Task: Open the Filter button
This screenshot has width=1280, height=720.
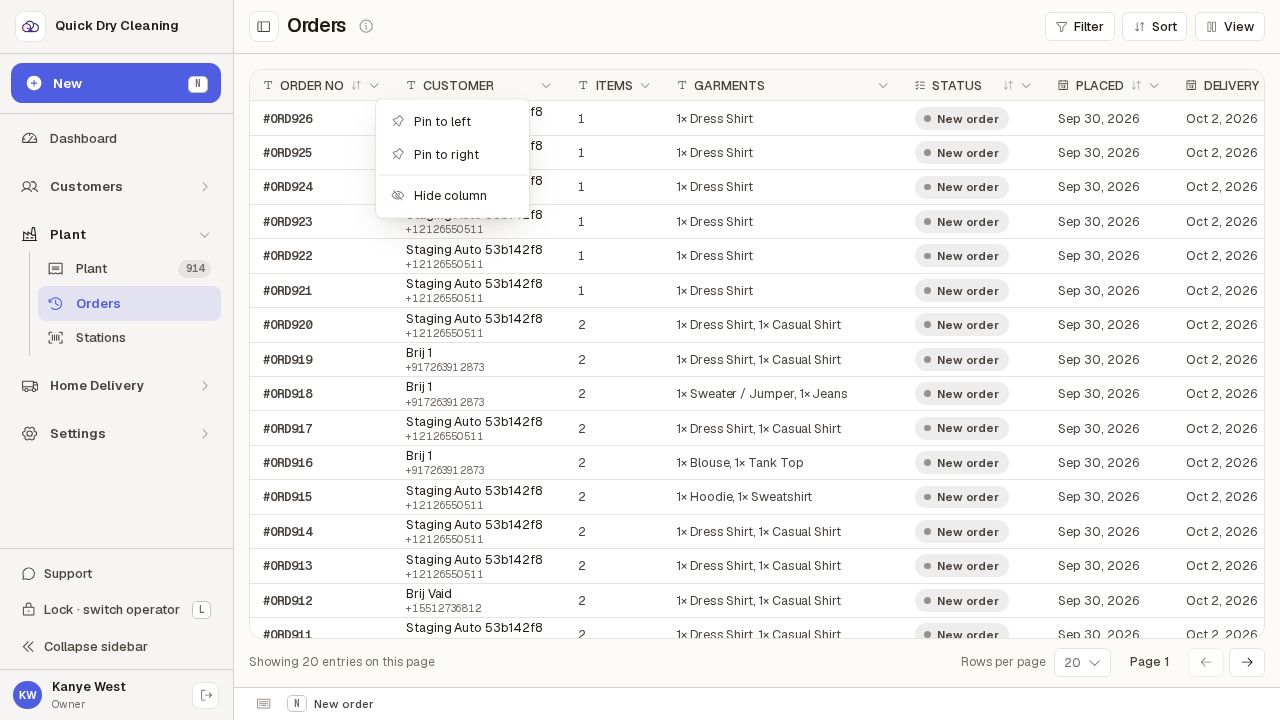Action: click(x=1080, y=26)
